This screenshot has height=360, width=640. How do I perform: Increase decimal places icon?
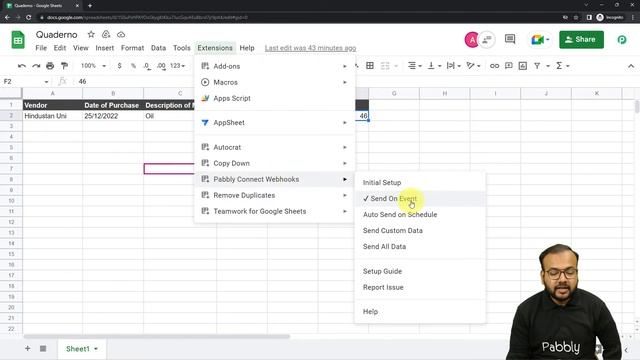(161, 66)
